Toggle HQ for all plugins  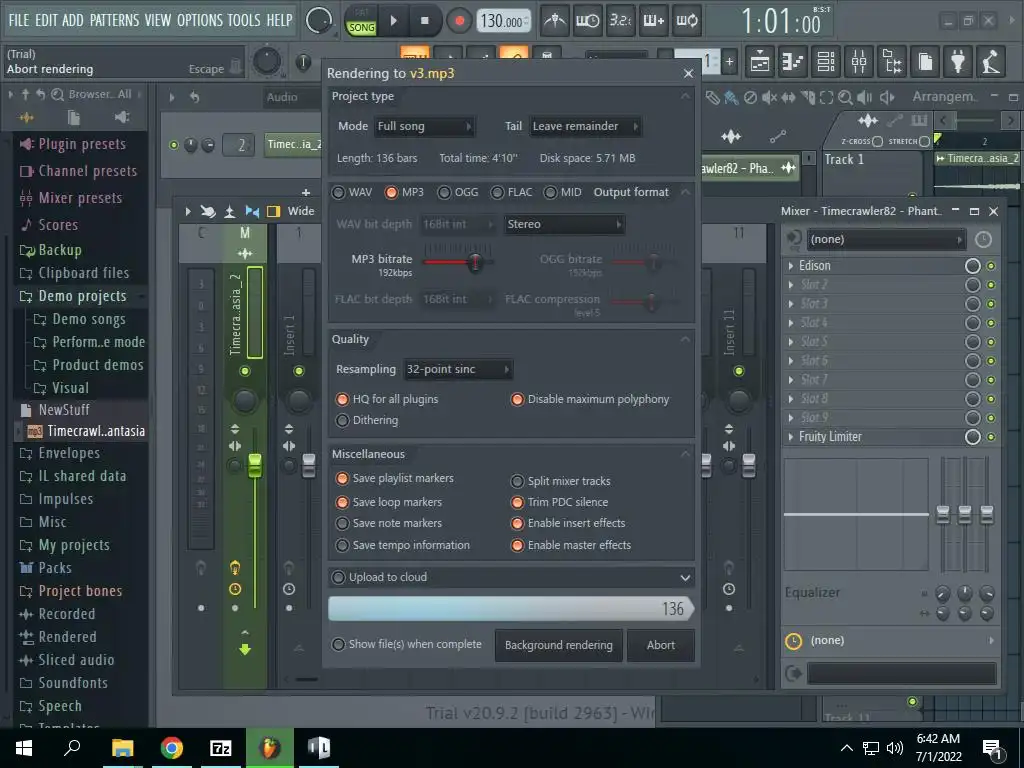click(x=387, y=399)
